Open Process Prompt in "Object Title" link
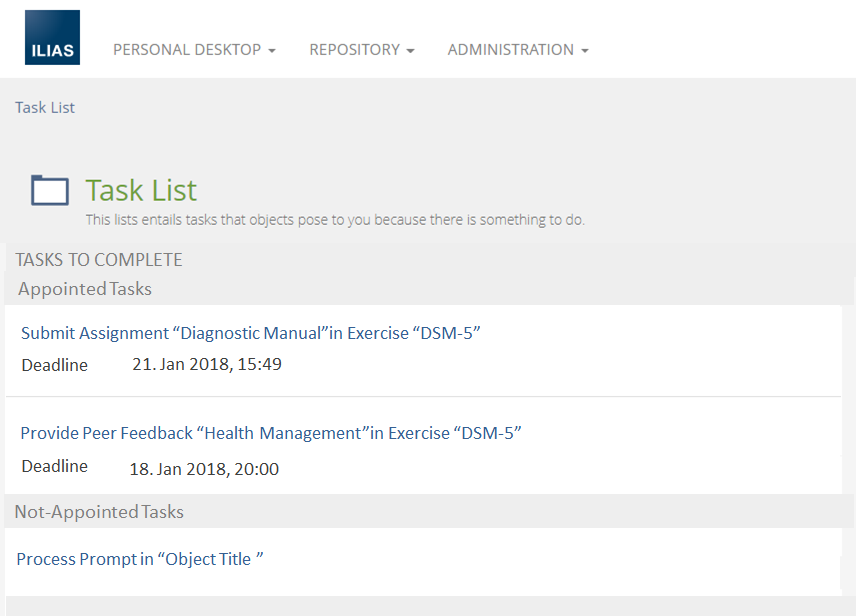 [x=140, y=559]
